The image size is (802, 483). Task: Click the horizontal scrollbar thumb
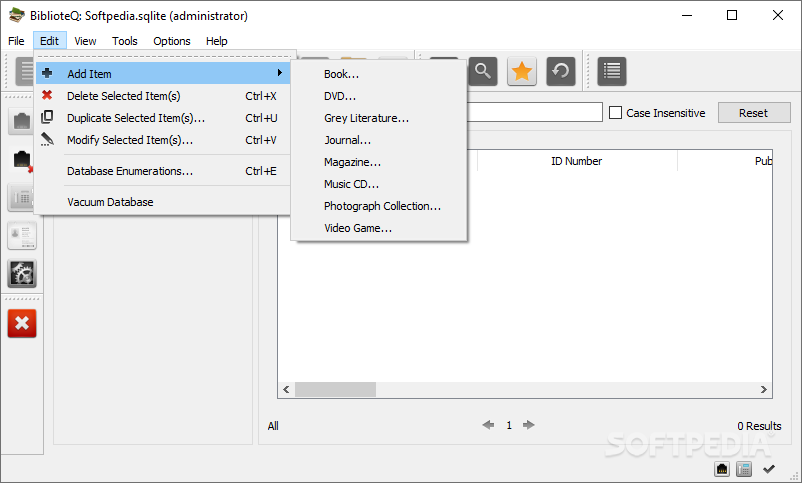coord(336,389)
